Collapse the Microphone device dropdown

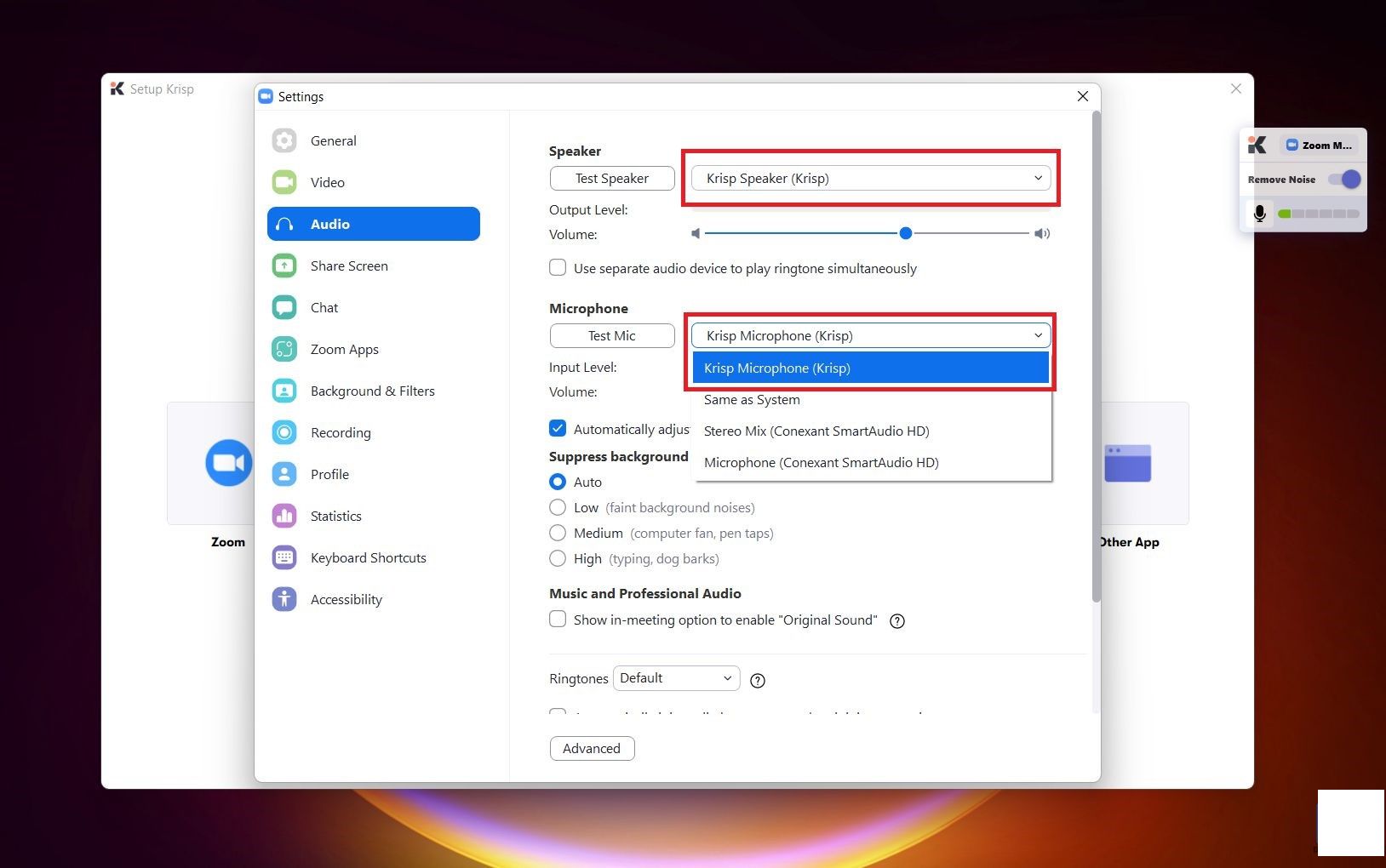871,335
